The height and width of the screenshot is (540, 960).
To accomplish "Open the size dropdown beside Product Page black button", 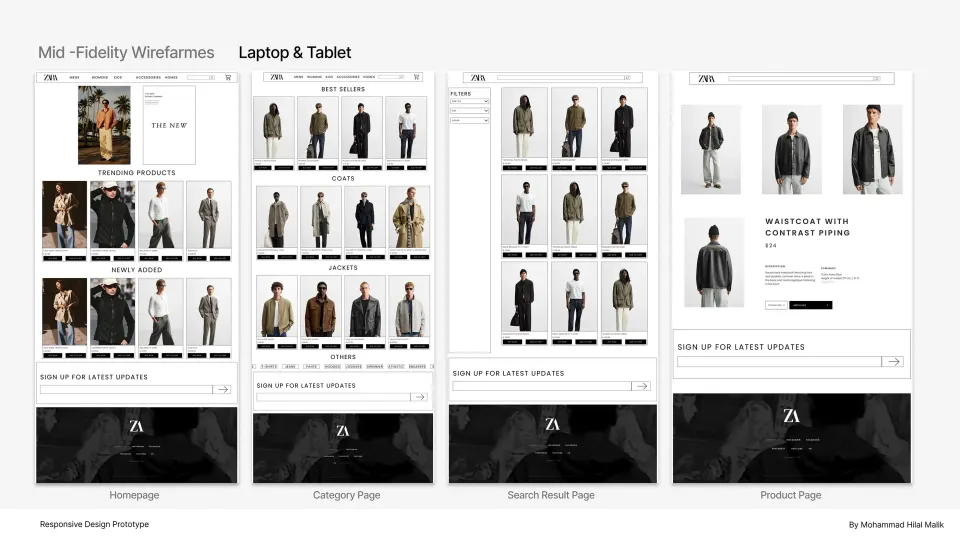I will [776, 305].
